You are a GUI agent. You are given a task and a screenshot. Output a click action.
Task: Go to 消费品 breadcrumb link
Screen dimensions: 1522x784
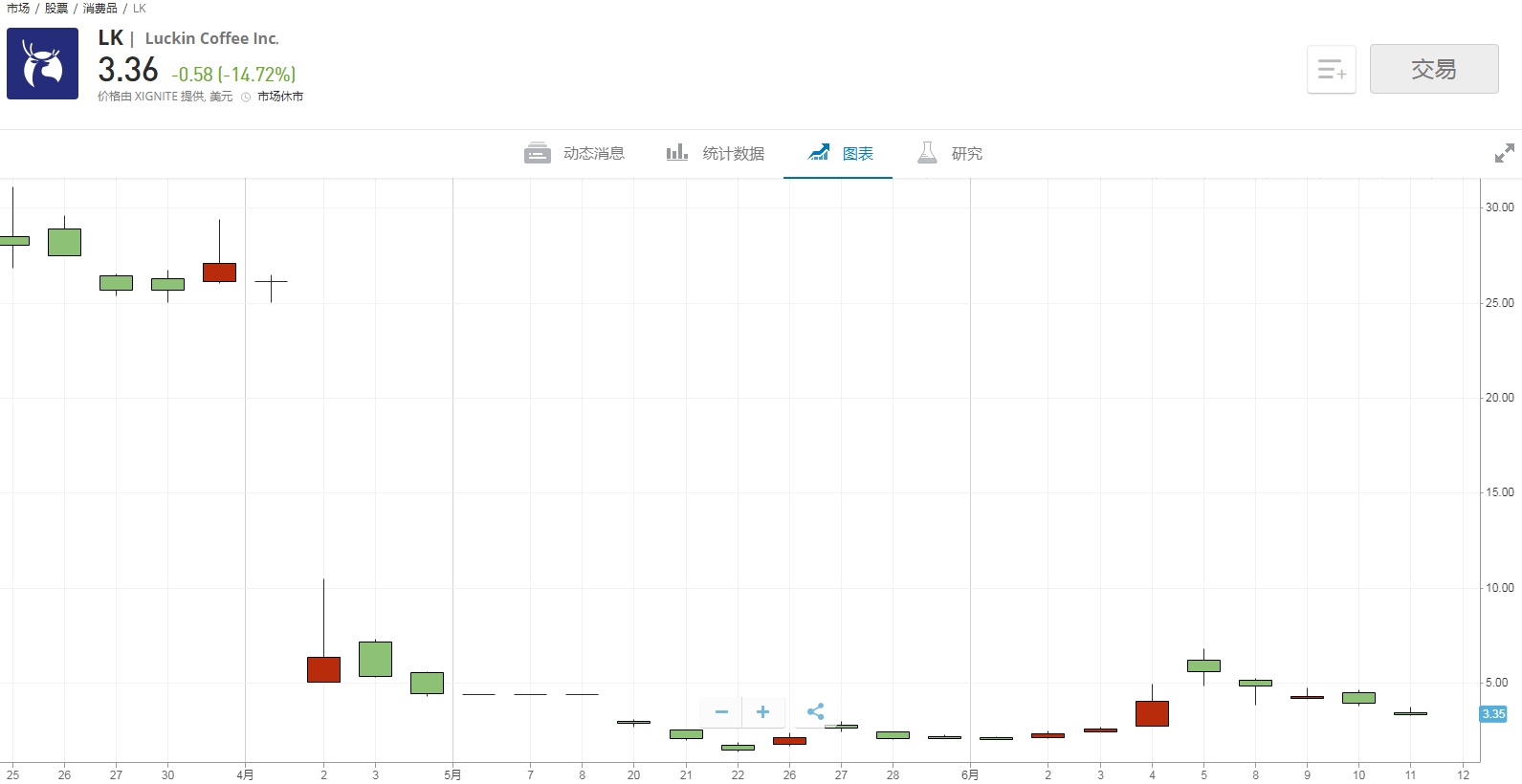100,9
